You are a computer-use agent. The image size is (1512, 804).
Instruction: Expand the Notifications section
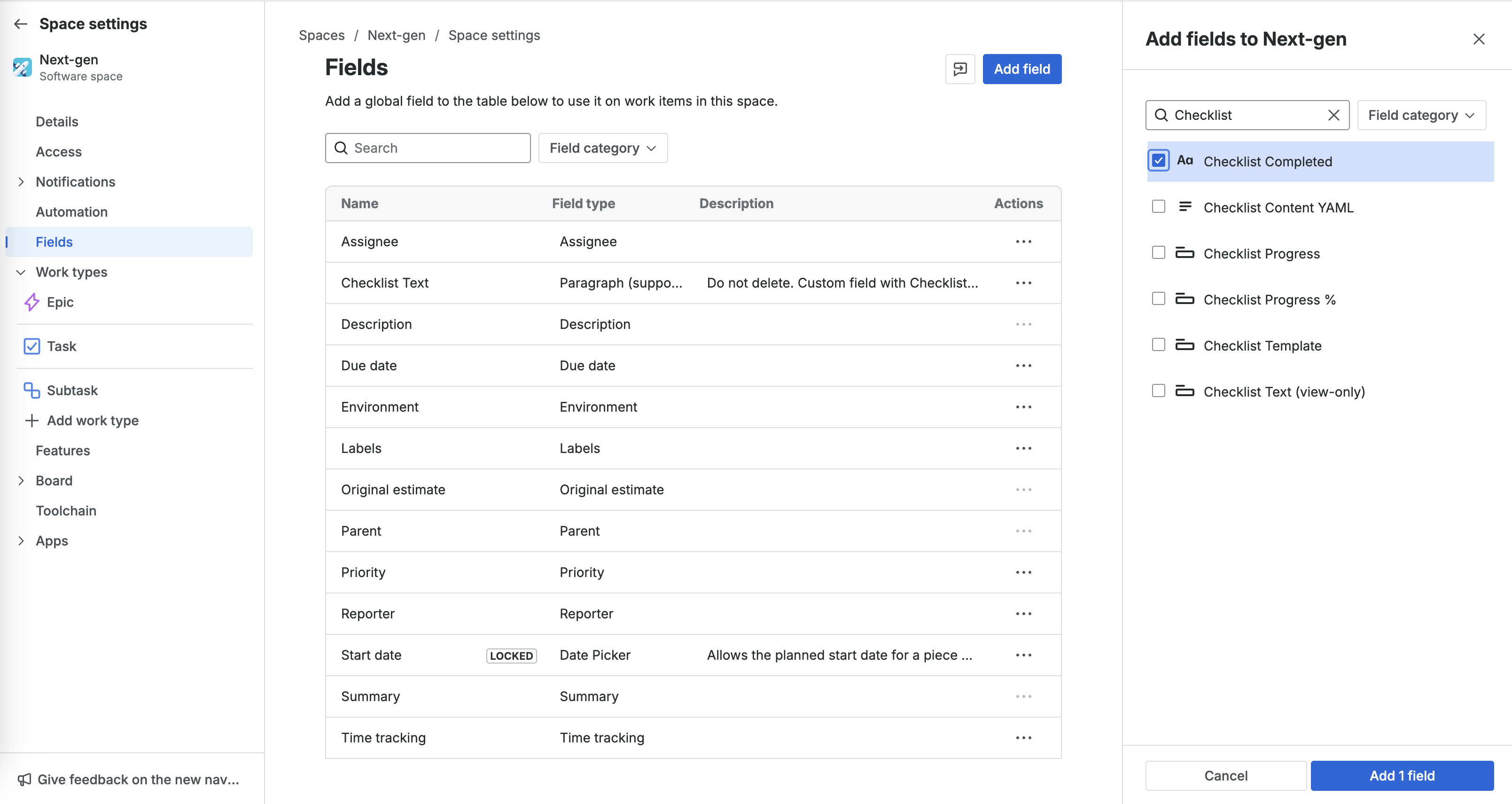pos(21,182)
